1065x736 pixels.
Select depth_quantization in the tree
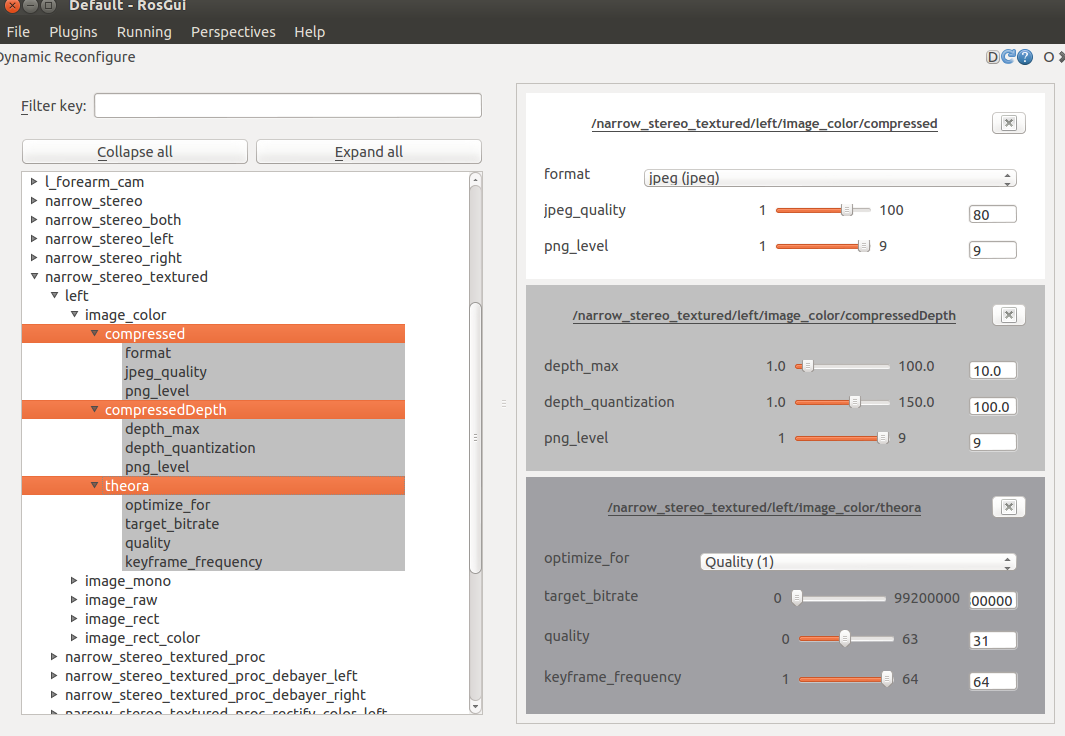pyautogui.click(x=190, y=448)
